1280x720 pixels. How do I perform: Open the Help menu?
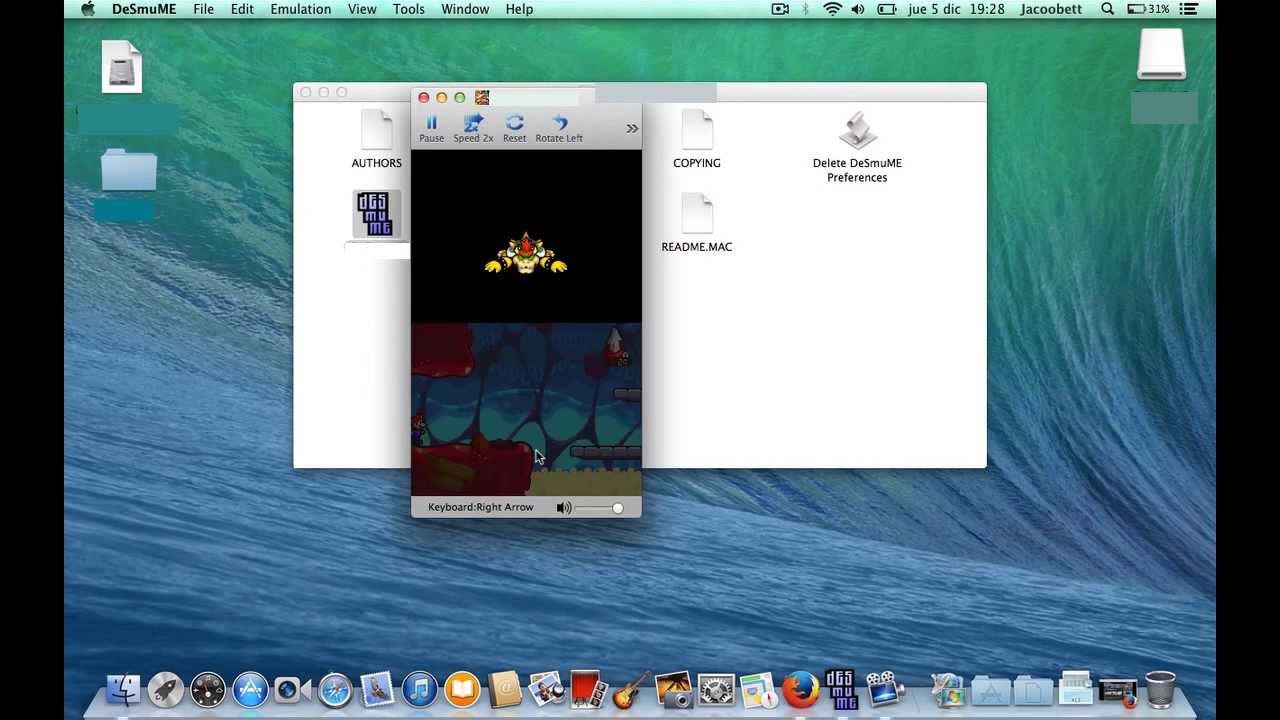pos(519,9)
